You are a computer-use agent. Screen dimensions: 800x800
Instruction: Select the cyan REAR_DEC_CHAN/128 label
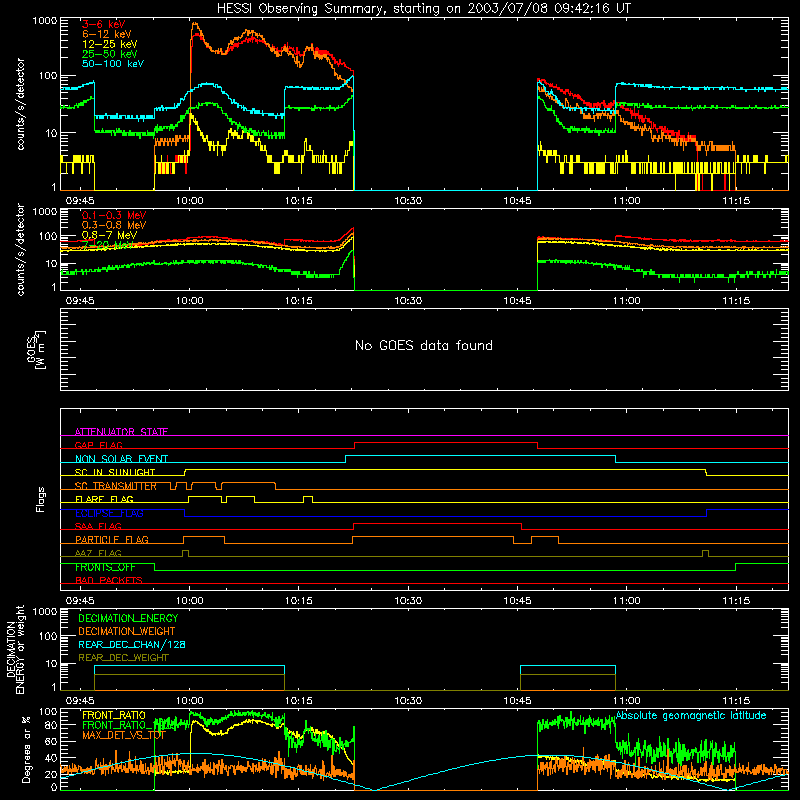pyautogui.click(x=132, y=644)
